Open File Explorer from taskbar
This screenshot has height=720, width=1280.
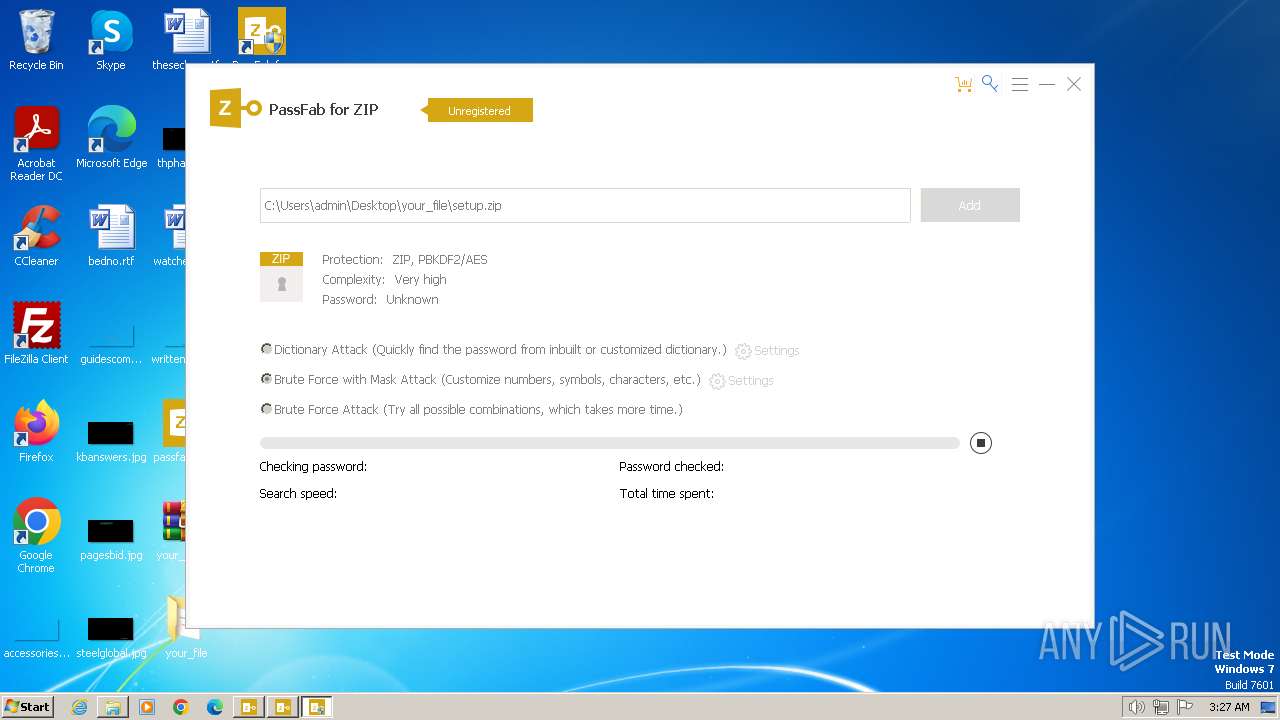[x=113, y=707]
